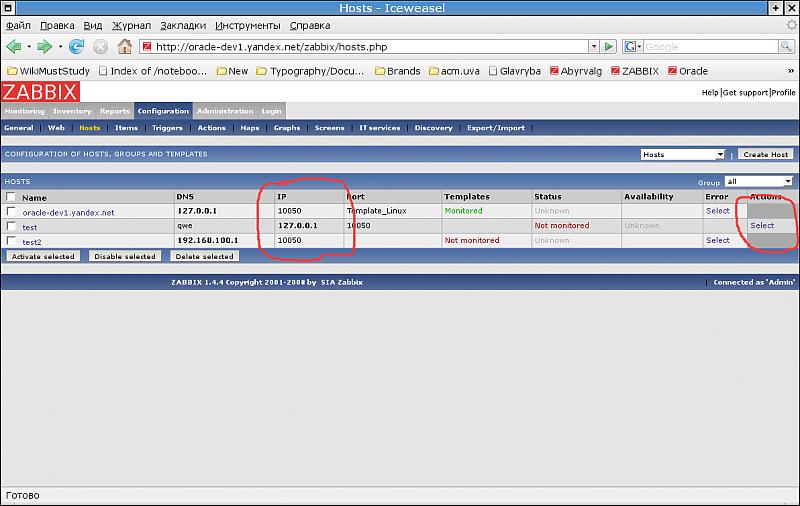Viewport: 800px width, 506px height.
Task: Switch to the Administration tab
Action: 225,111
